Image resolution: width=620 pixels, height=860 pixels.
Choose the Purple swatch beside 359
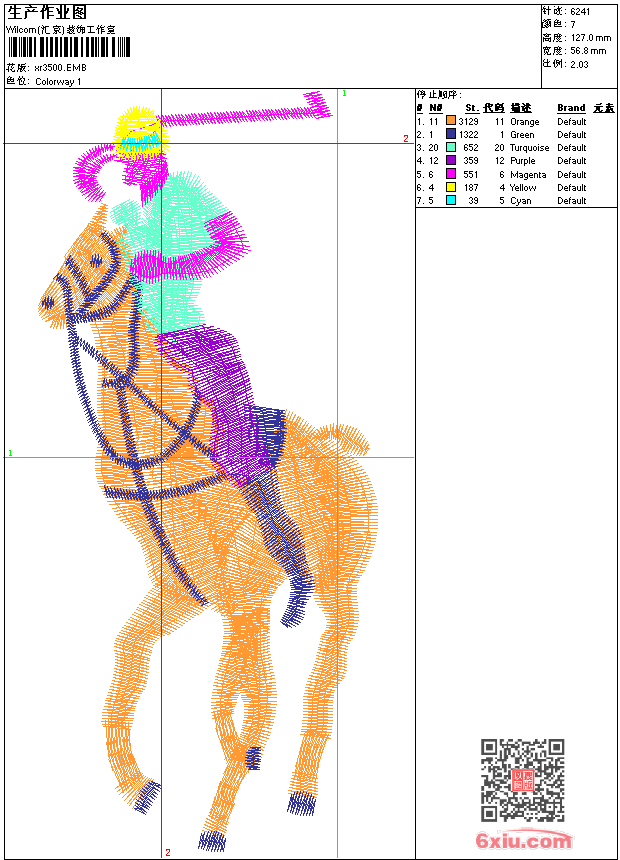tap(451, 160)
